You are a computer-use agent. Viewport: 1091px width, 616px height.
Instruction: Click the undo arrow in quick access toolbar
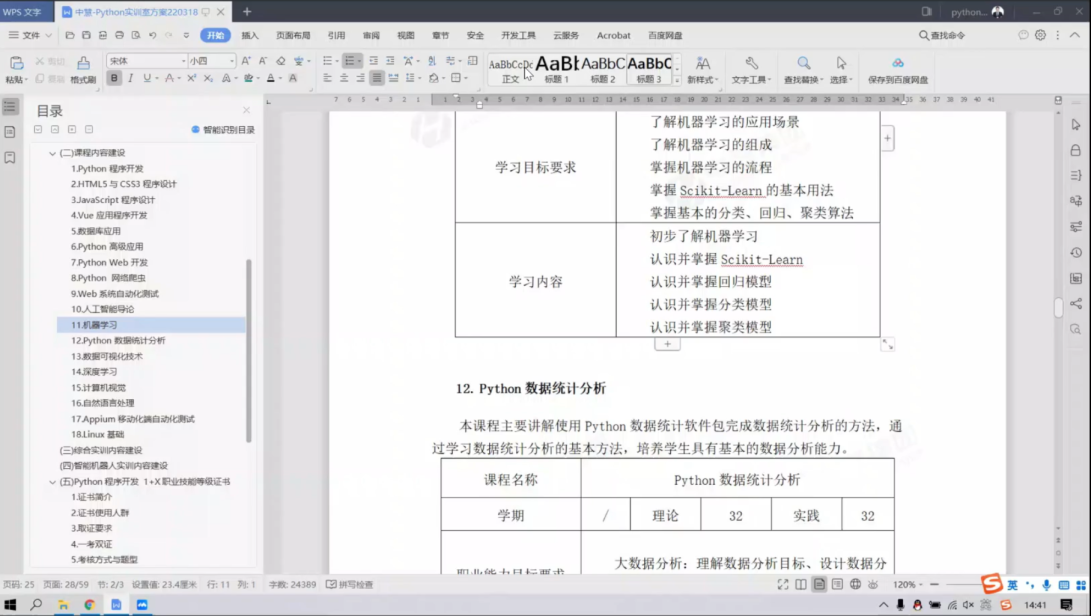(152, 35)
